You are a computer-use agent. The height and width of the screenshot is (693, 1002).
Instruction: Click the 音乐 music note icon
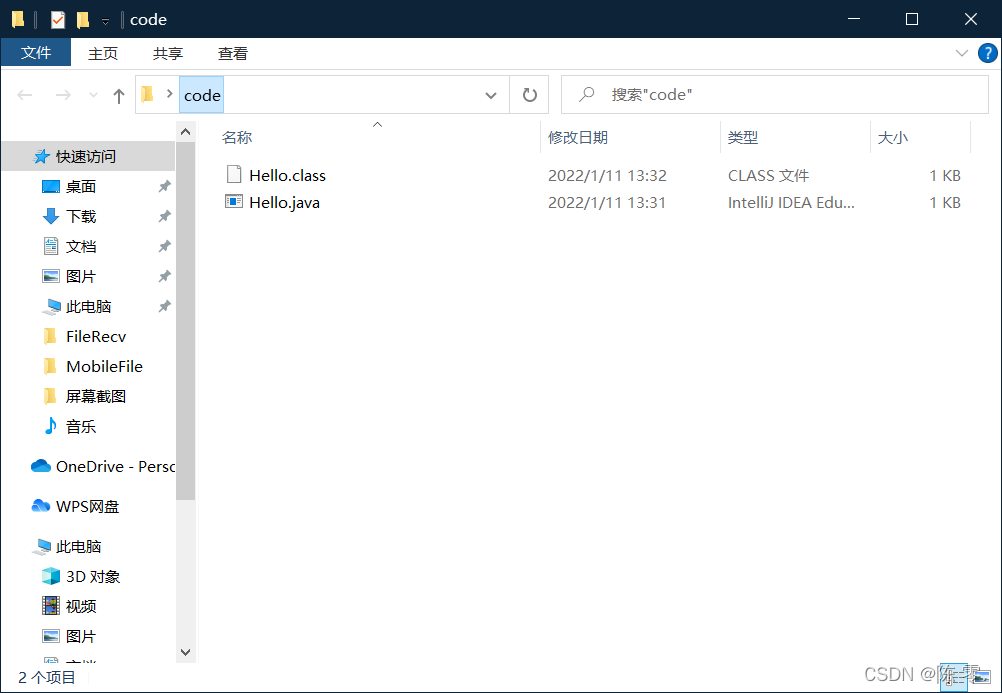click(x=50, y=426)
